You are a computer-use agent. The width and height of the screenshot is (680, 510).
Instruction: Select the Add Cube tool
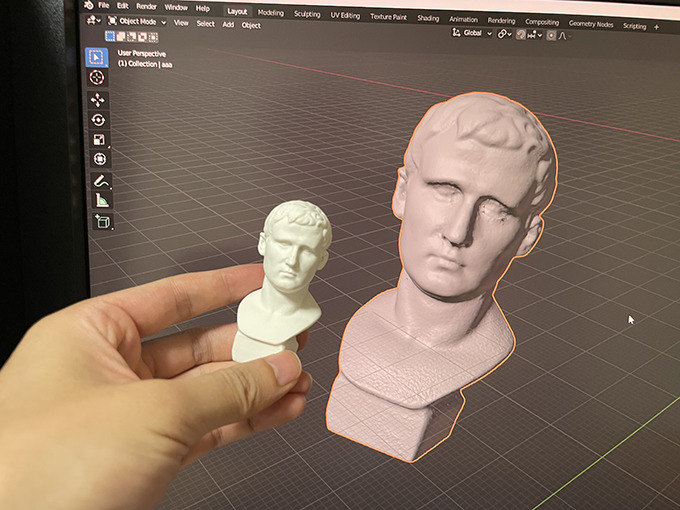(x=103, y=222)
